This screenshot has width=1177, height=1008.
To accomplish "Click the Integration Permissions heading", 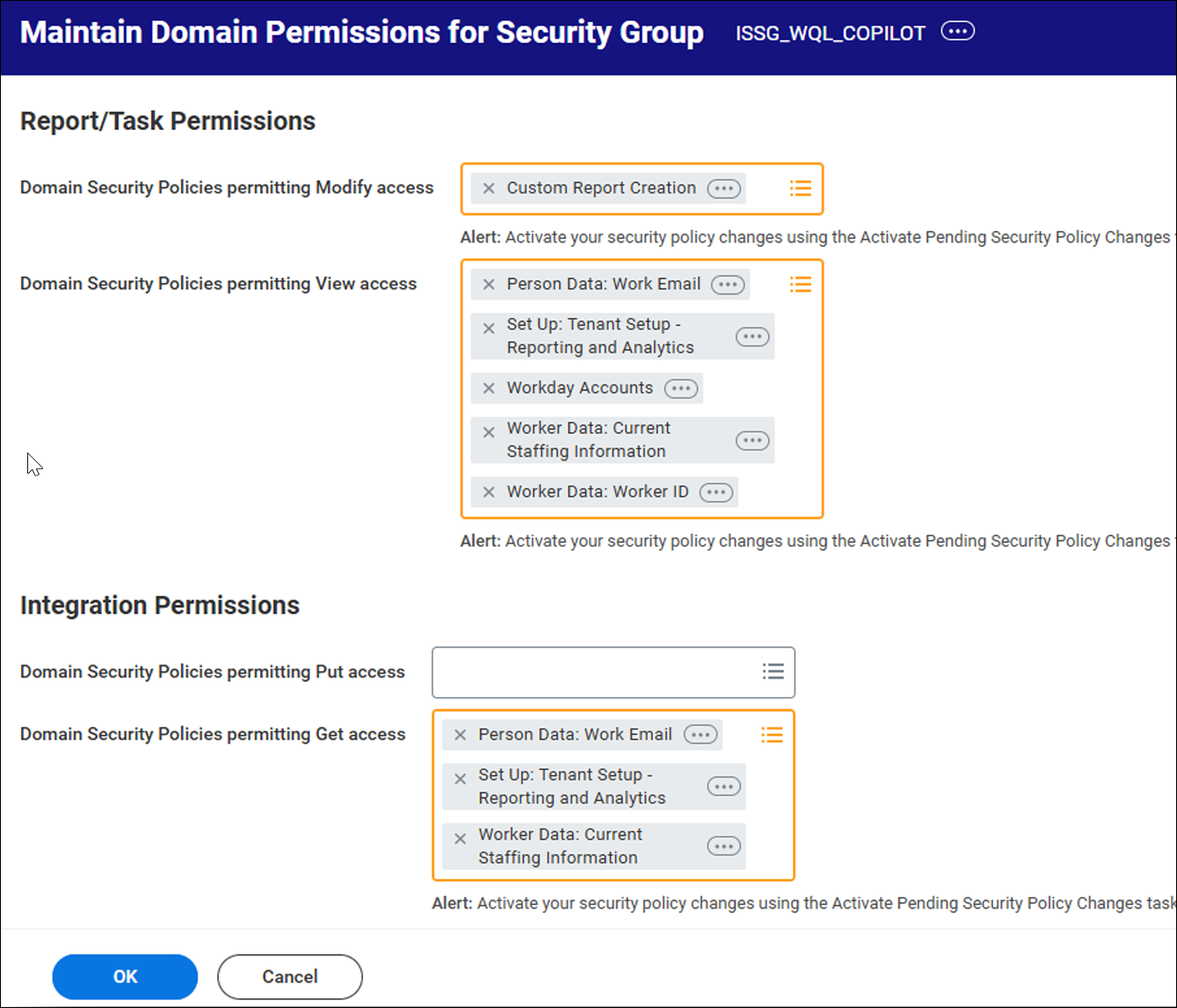I will [x=160, y=606].
